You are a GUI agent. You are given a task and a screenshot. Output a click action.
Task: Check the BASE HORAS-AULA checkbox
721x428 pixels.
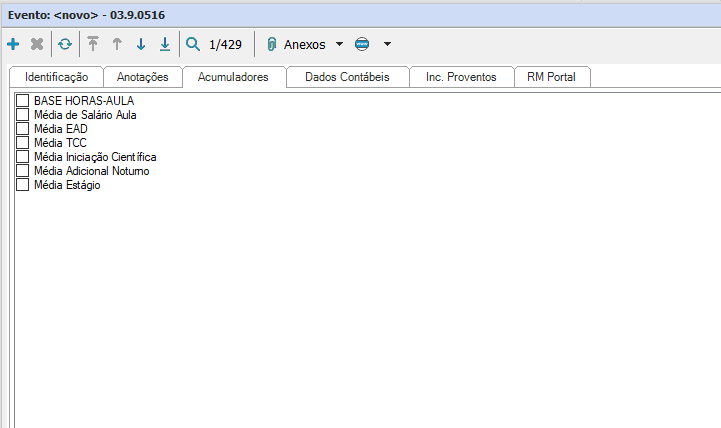[x=23, y=101]
